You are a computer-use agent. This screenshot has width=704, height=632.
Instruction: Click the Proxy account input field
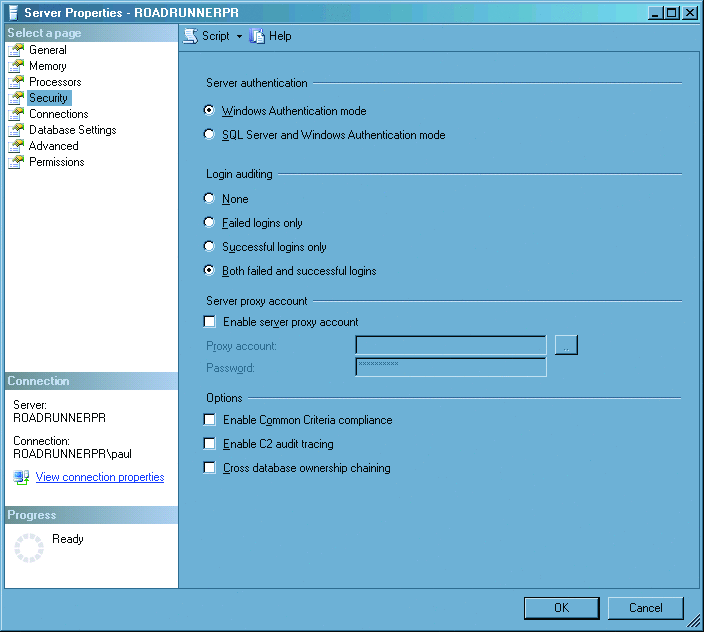point(451,345)
